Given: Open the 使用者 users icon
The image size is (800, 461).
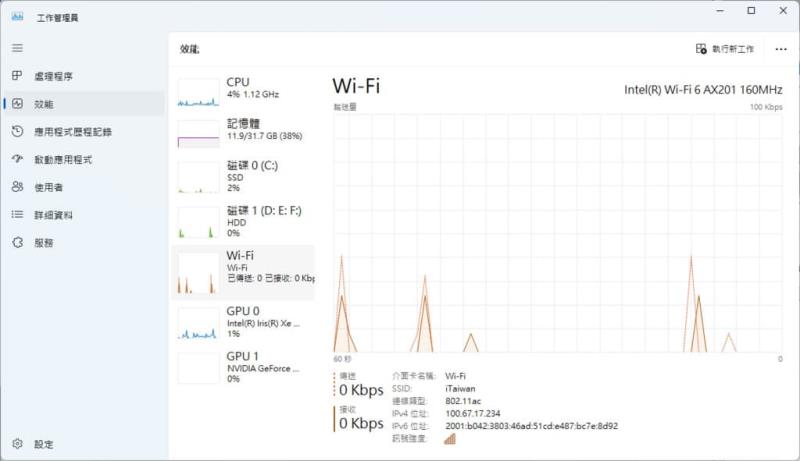Looking at the screenshot, I should 17,187.
